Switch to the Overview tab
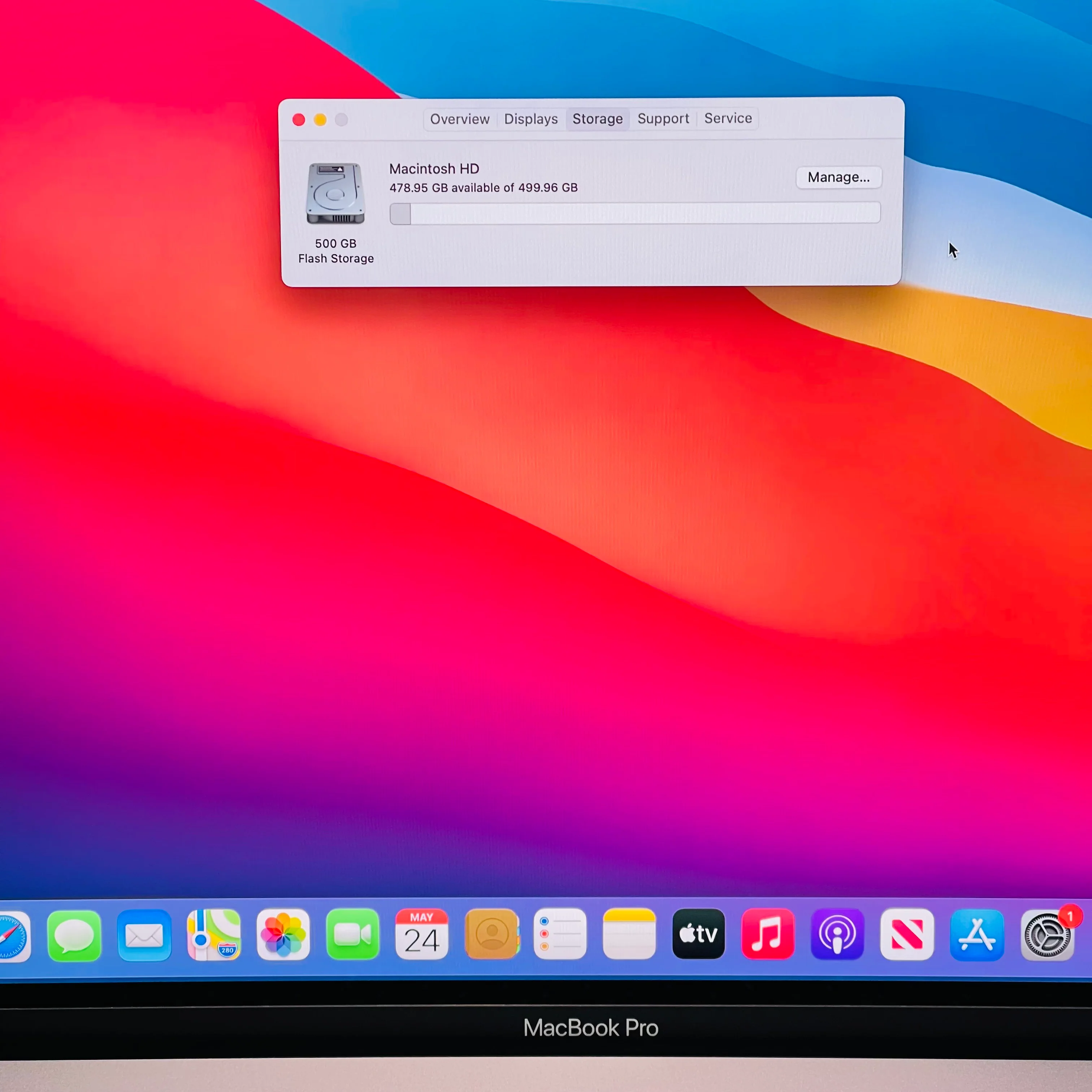The height and width of the screenshot is (1092, 1092). click(x=460, y=119)
